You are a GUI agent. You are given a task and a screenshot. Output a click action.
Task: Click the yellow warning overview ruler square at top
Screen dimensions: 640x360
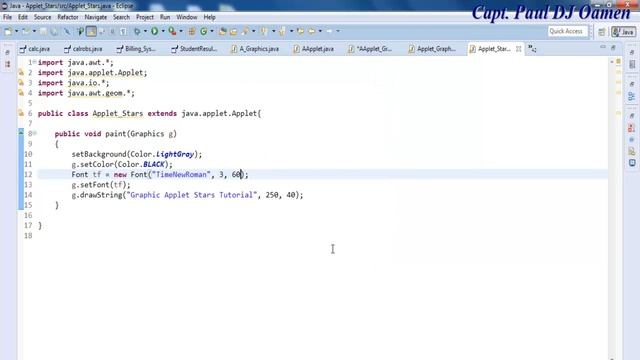618,62
